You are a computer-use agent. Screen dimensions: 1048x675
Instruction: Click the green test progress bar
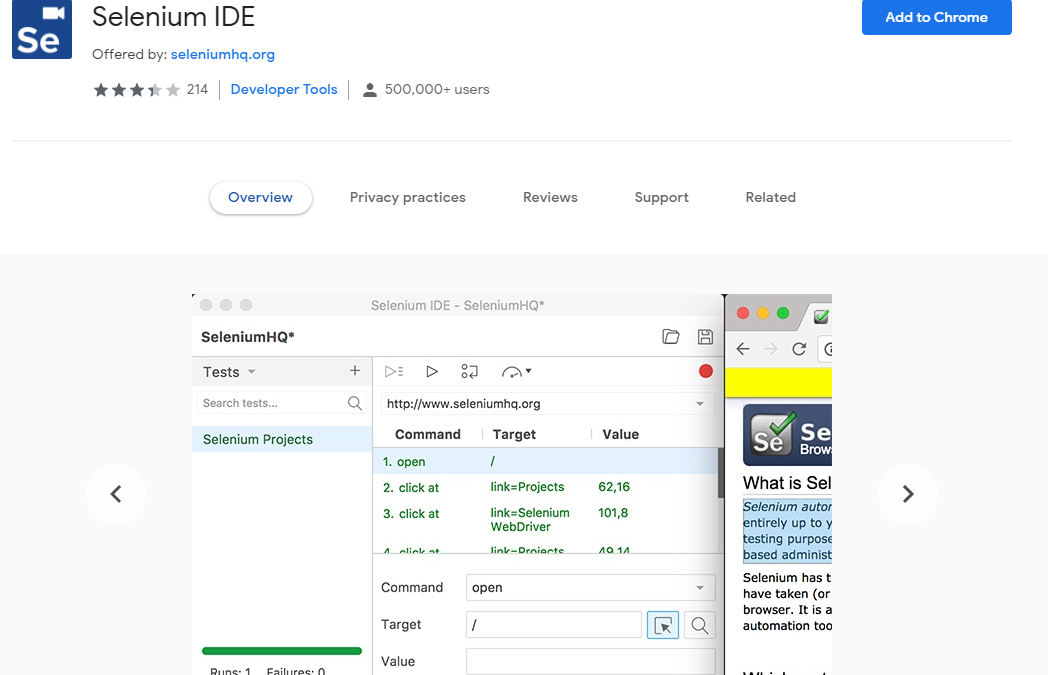click(282, 651)
